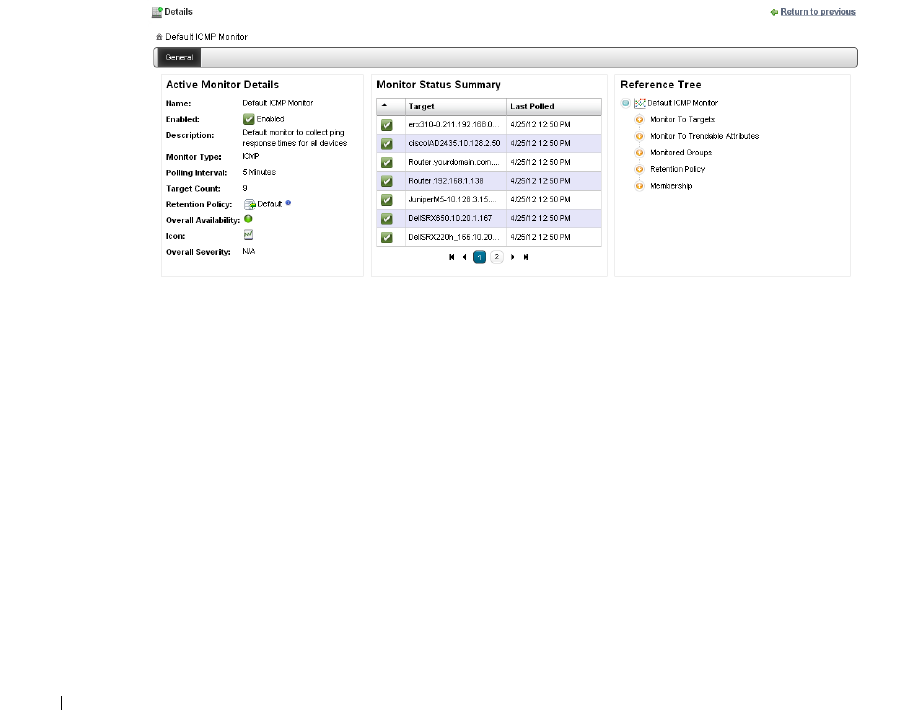Expand Monitor To Targets node
900x710 pixels.
639,119
